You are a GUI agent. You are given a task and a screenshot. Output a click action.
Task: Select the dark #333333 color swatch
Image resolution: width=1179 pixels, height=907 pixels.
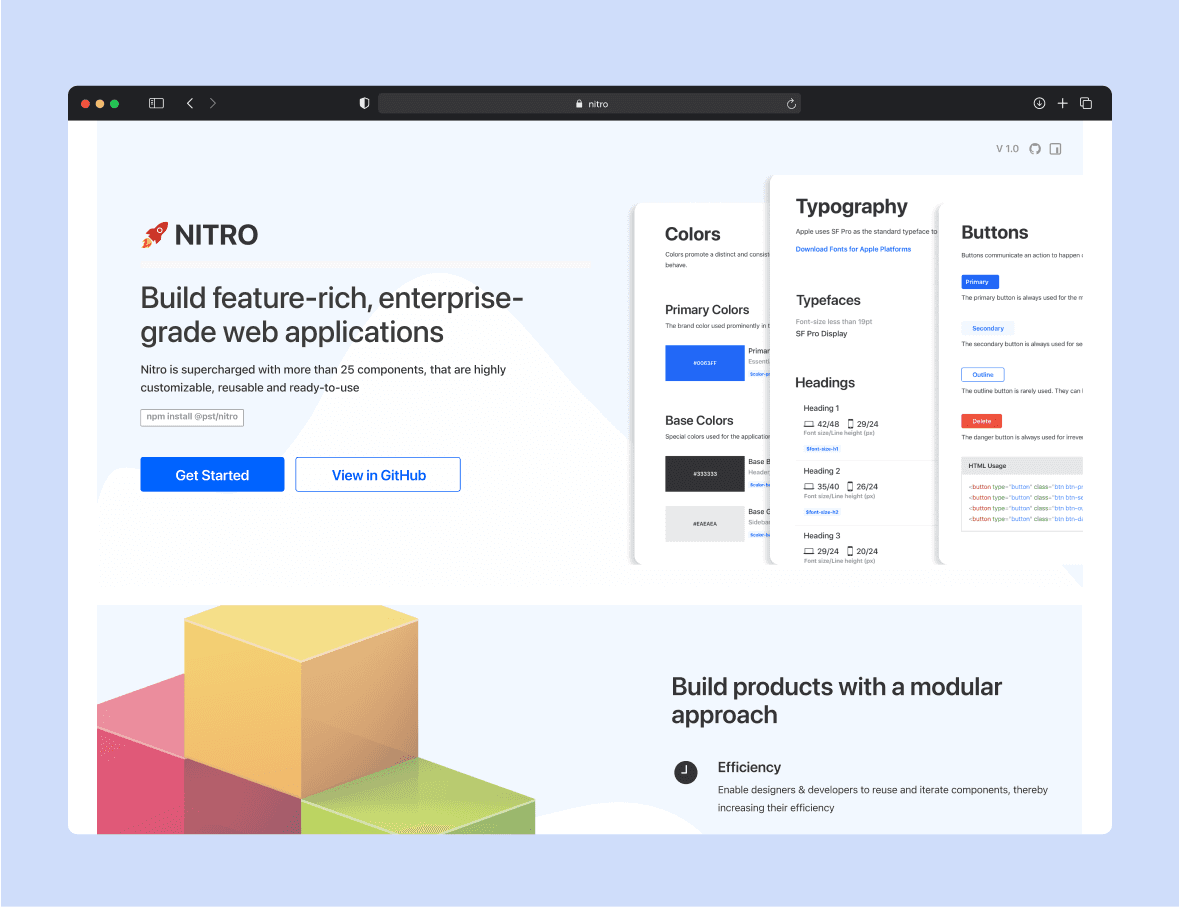pyautogui.click(x=705, y=474)
